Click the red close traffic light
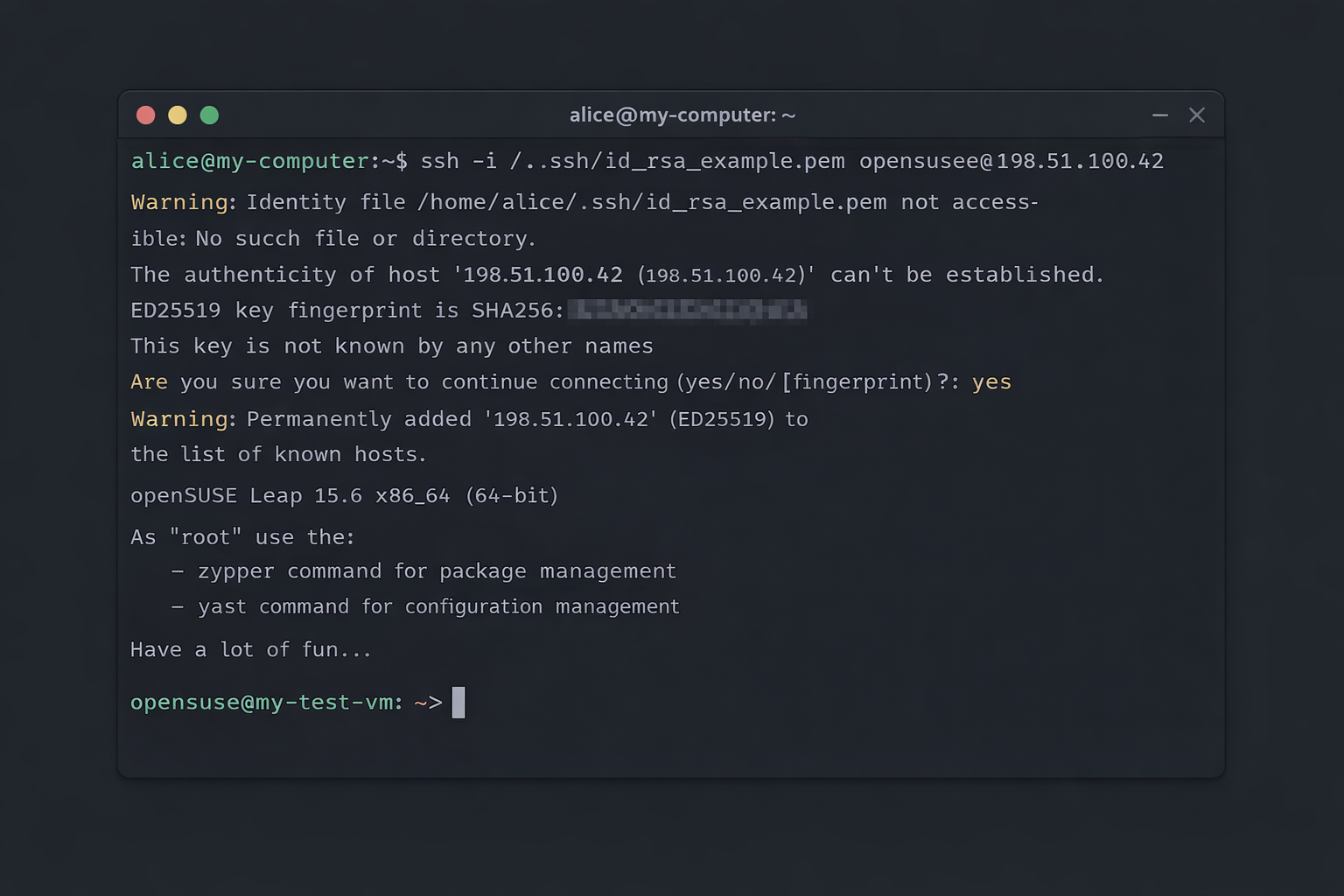1344x896 pixels. [x=145, y=115]
